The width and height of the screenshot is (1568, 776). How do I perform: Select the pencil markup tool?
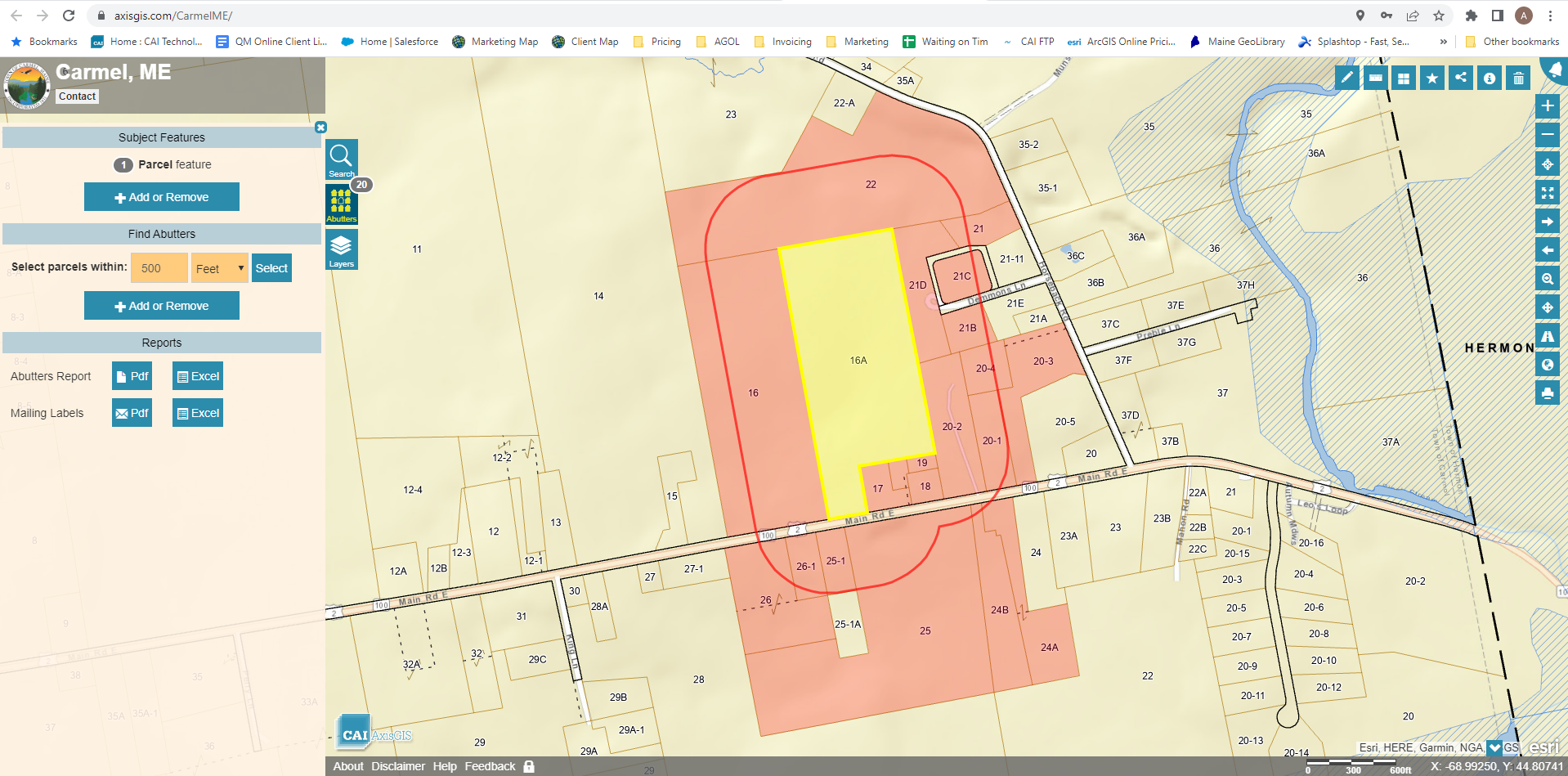[x=1346, y=77]
